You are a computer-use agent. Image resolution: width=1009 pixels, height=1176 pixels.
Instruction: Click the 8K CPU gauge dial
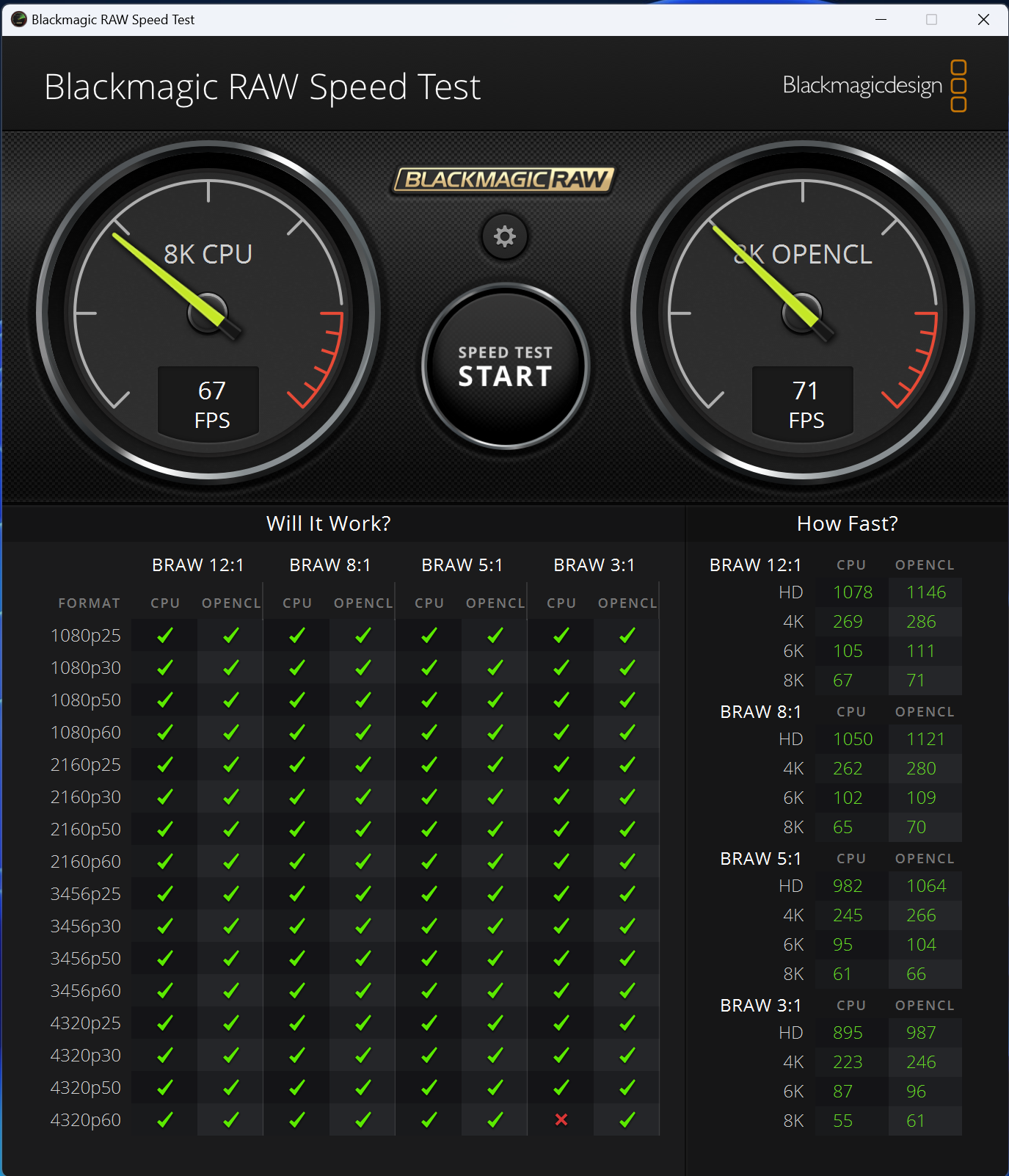[208, 313]
